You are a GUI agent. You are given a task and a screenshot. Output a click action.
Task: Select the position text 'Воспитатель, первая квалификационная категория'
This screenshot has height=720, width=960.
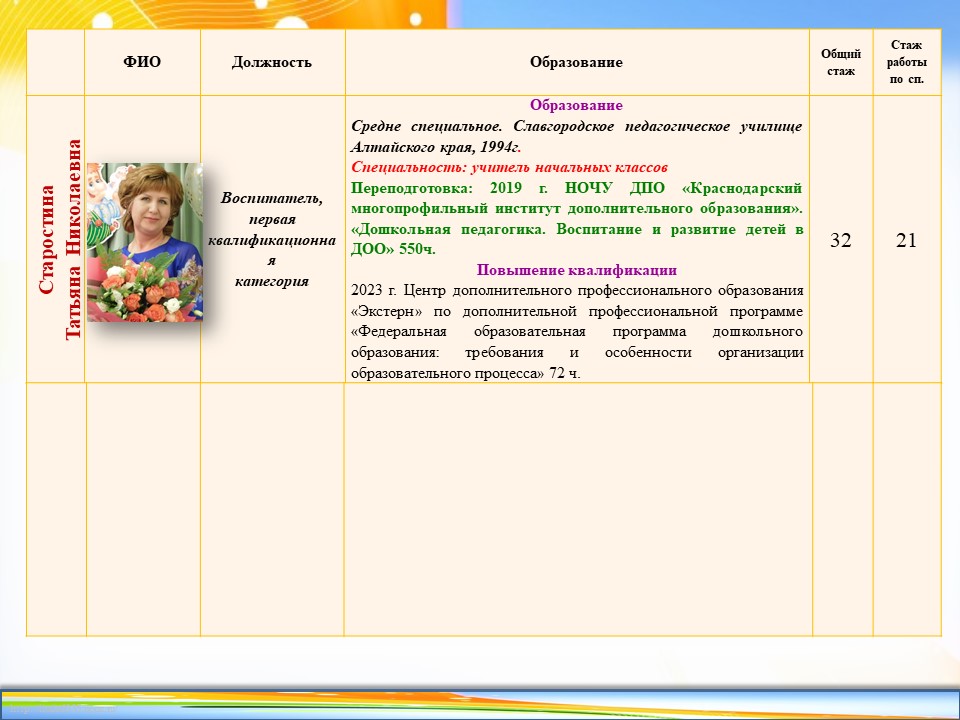tap(272, 239)
